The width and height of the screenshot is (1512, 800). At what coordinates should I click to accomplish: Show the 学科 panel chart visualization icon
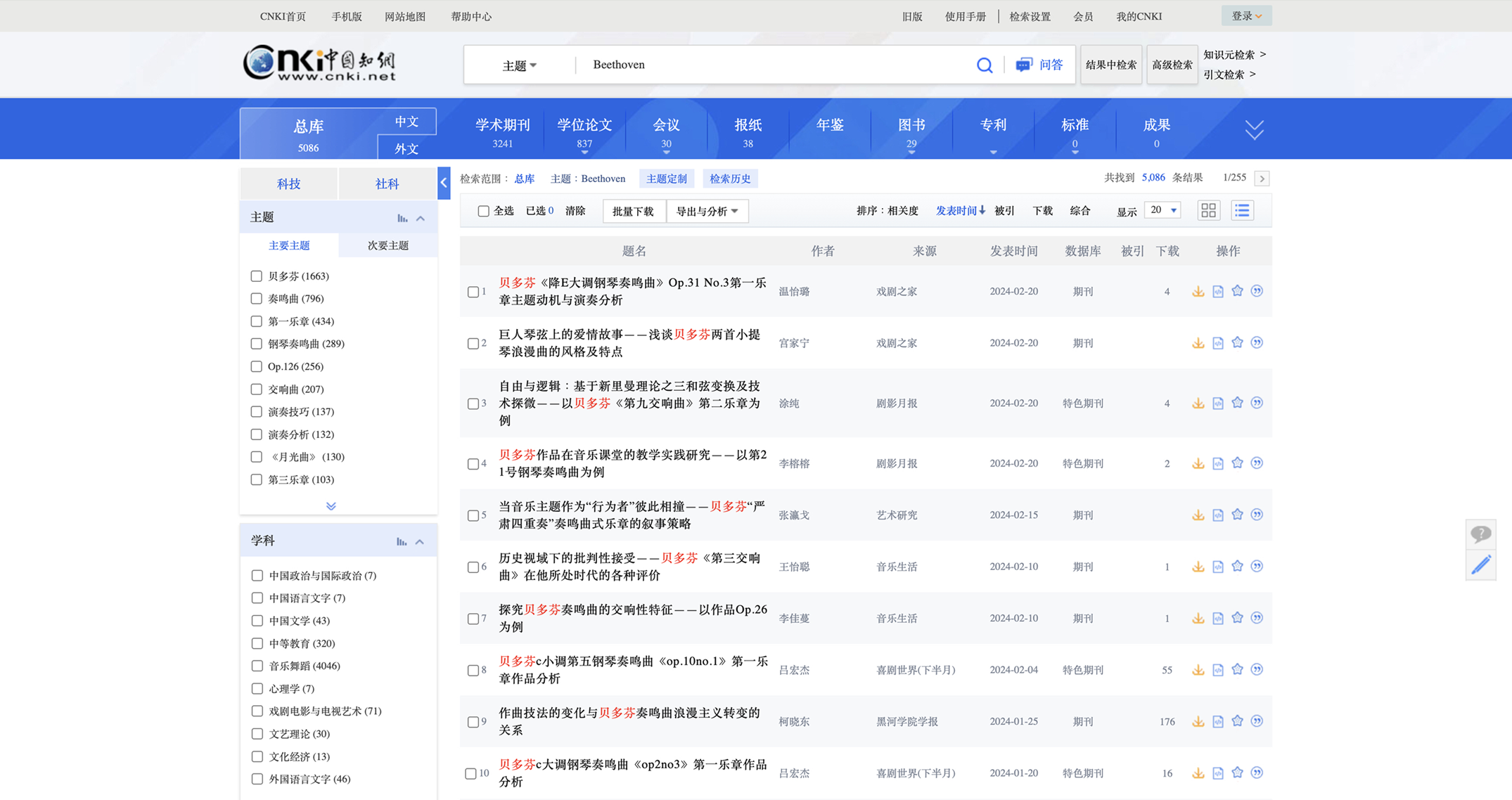coord(402,541)
